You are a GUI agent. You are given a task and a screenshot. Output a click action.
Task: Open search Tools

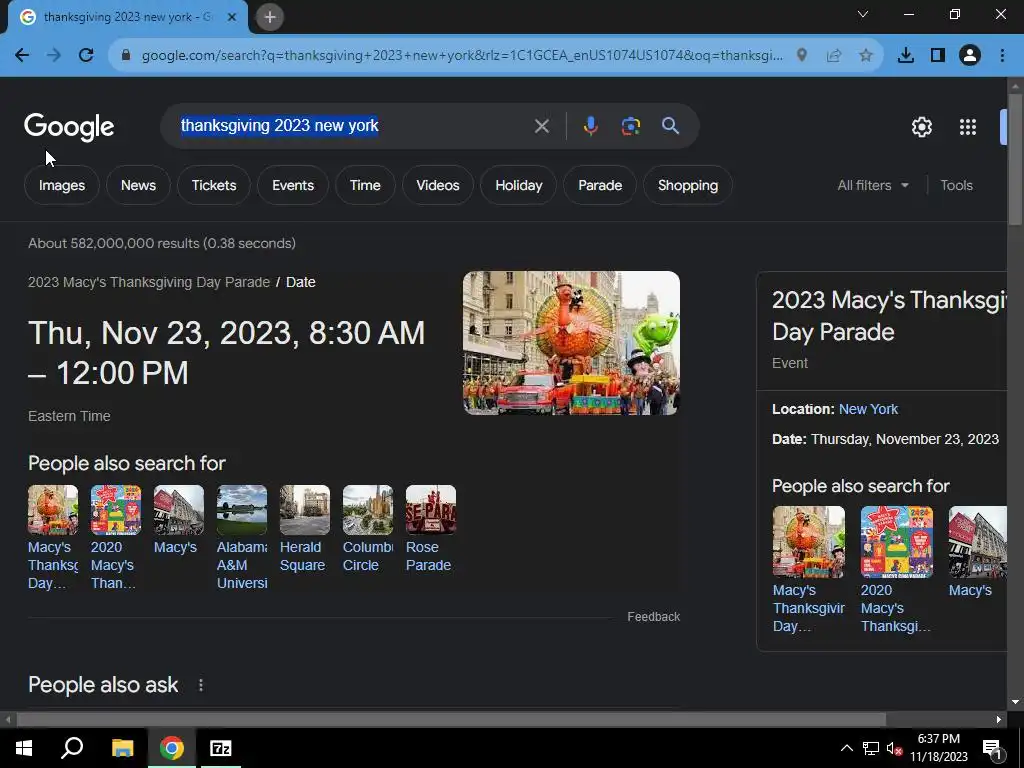point(956,185)
